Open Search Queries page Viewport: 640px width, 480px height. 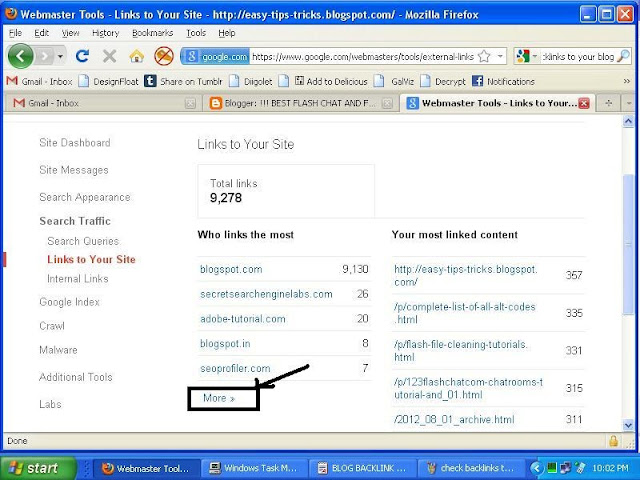tap(83, 241)
